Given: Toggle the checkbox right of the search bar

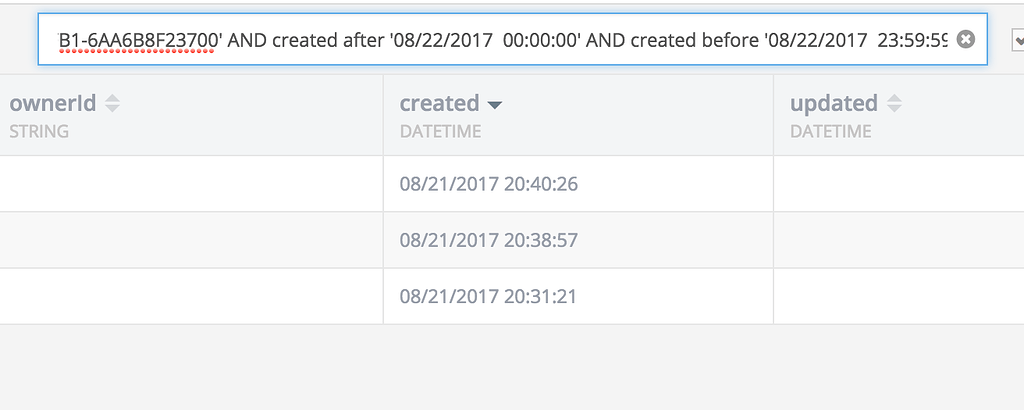Looking at the screenshot, I should coord(1018,40).
